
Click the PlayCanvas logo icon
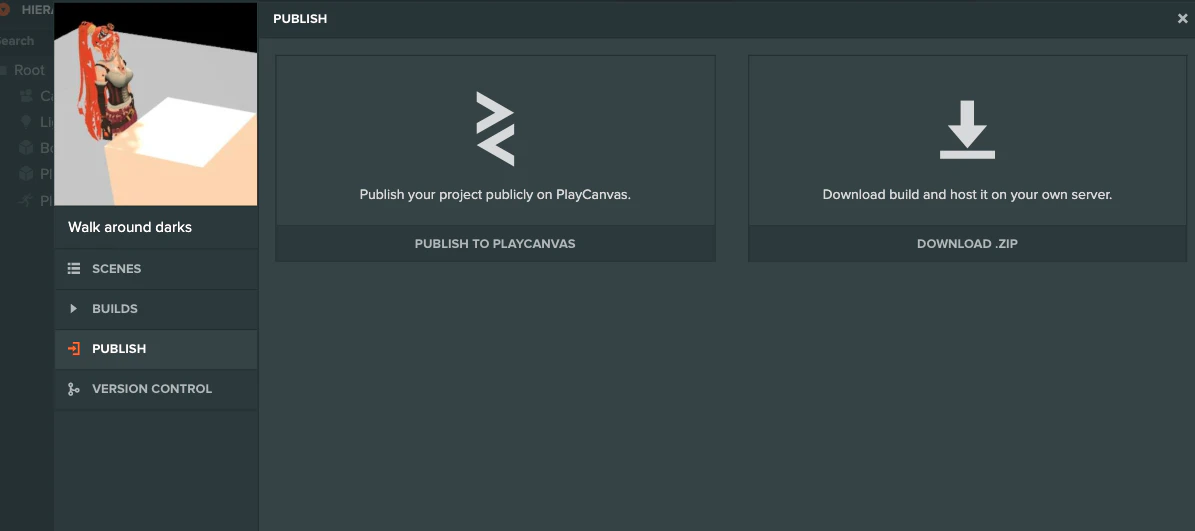click(495, 129)
